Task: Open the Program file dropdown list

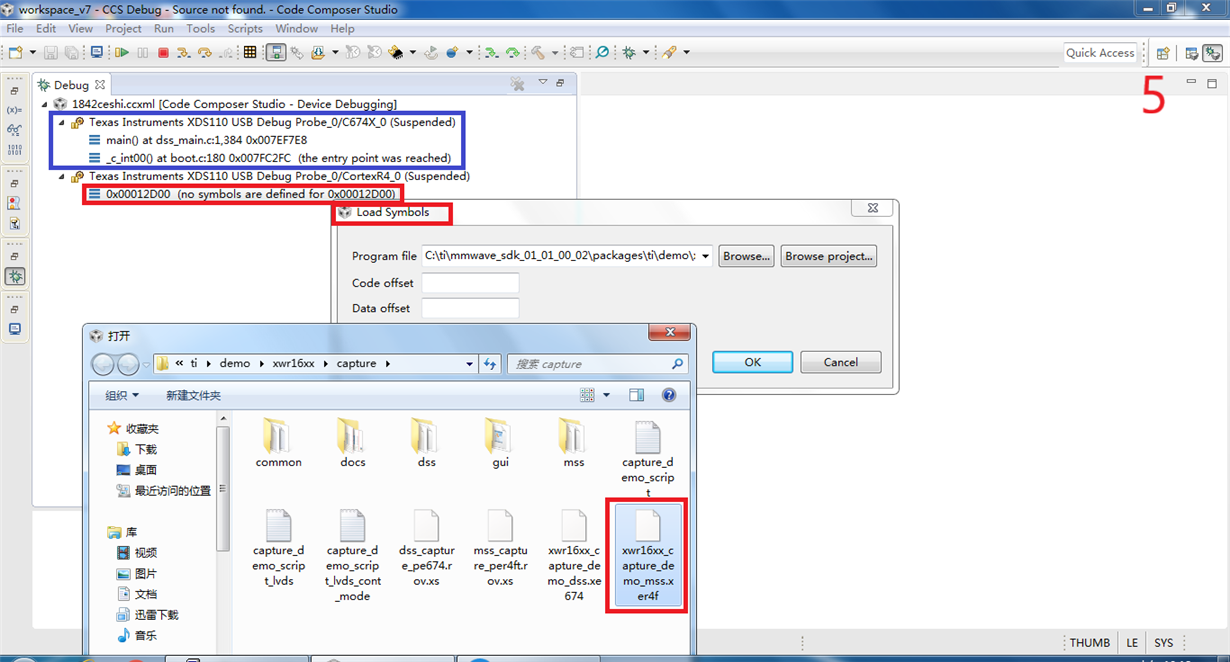Action: coord(706,256)
